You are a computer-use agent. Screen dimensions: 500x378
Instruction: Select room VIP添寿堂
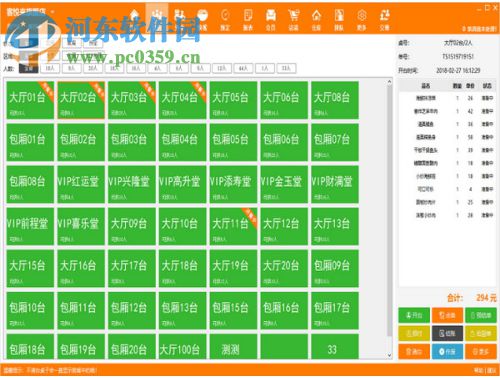tap(233, 184)
